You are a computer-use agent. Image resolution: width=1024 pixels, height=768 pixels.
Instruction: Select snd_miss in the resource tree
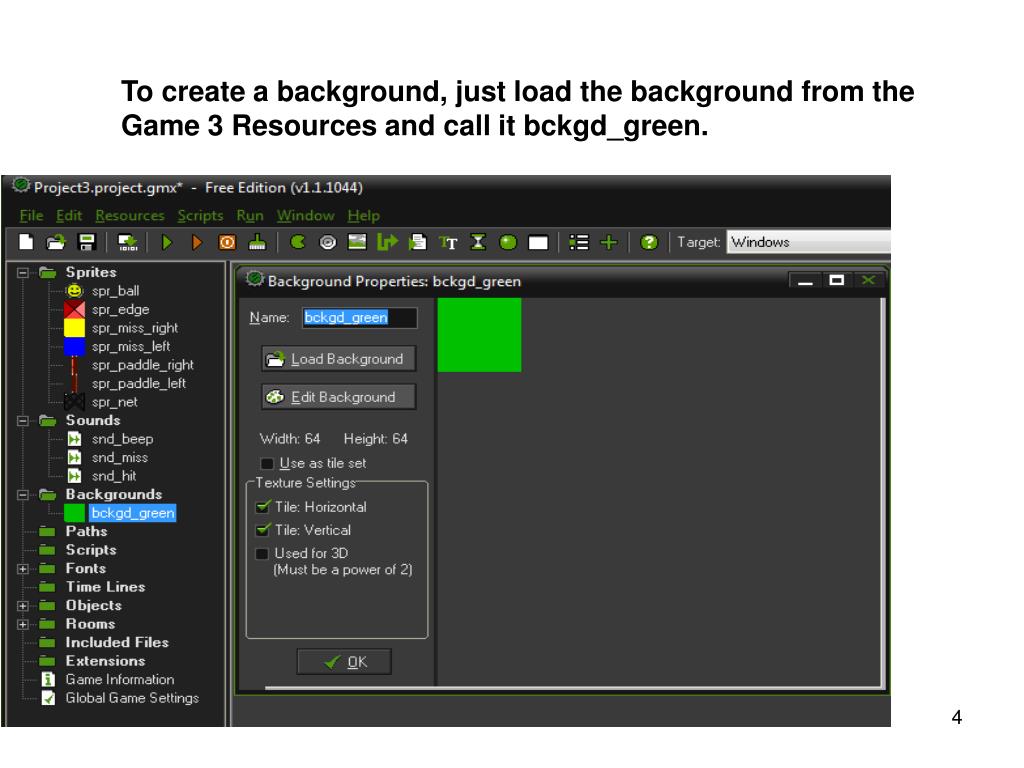tap(120, 458)
